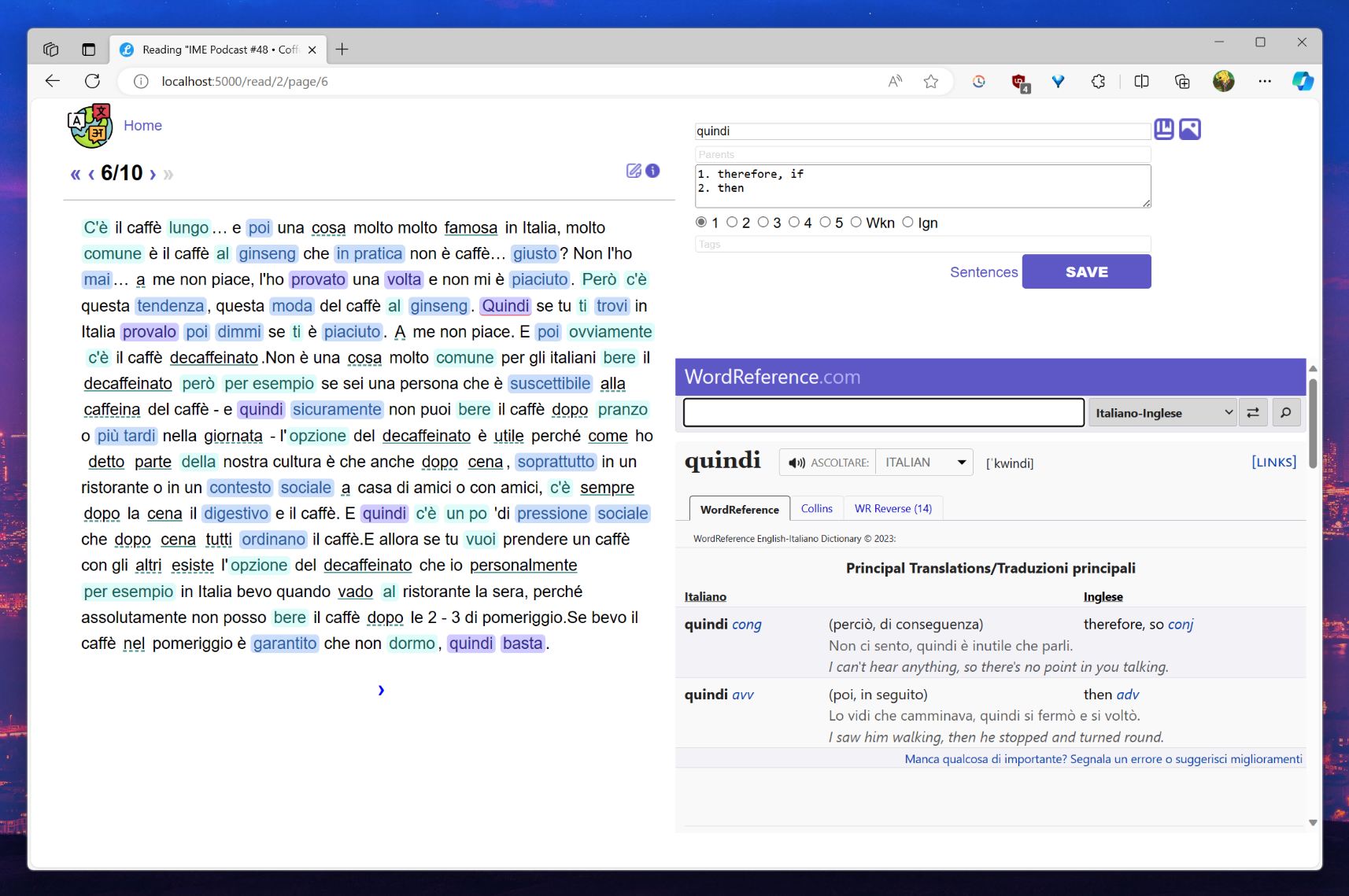Screen dimensions: 1349x896
Task: Open the [LINKS] link in WordReference
Action: tap(1273, 462)
